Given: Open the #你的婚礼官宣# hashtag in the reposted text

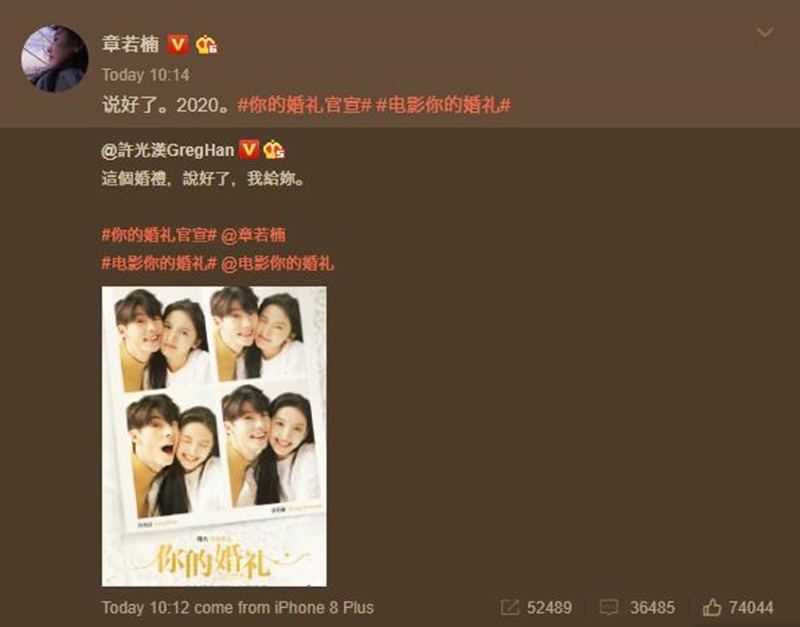Looking at the screenshot, I should pyautogui.click(x=159, y=235).
